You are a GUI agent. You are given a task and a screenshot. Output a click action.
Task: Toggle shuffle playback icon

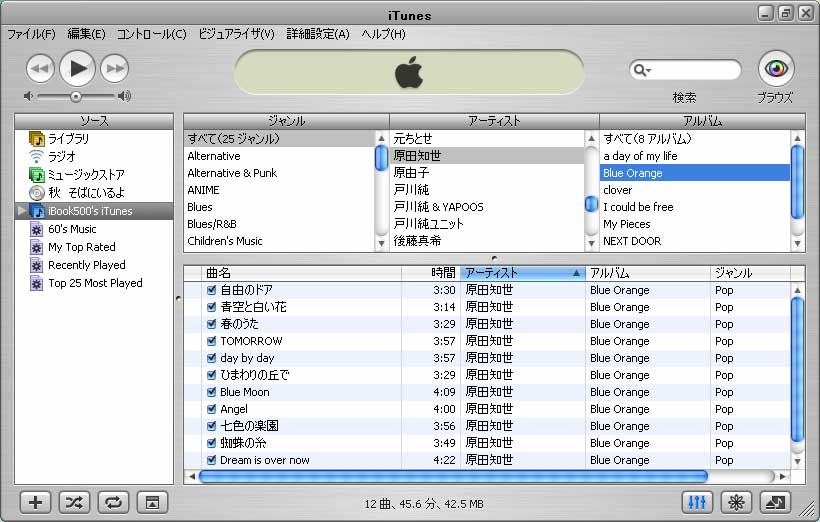pyautogui.click(x=75, y=502)
